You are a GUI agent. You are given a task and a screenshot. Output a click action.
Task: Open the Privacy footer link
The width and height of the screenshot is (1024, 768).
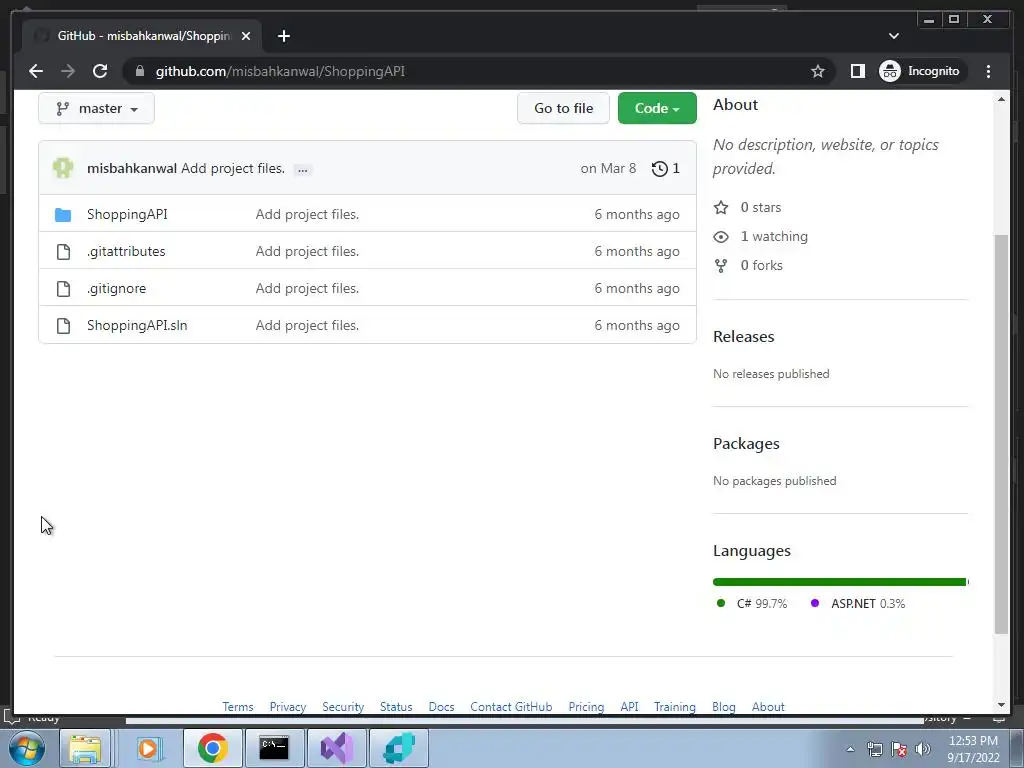click(x=288, y=707)
